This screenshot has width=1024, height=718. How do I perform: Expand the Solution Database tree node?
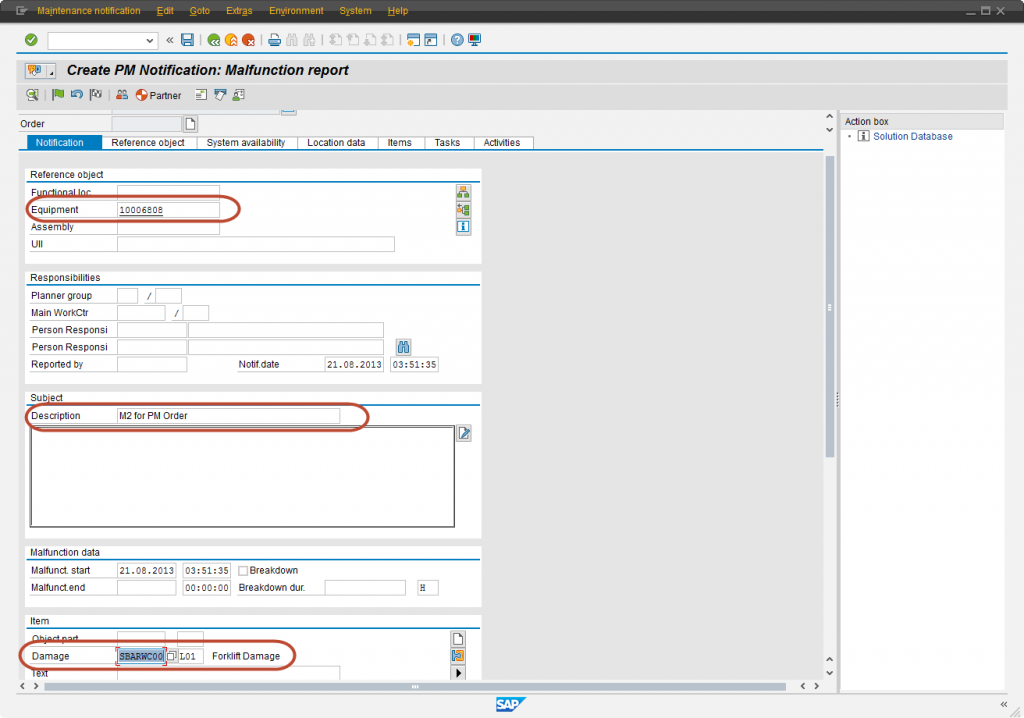849,137
